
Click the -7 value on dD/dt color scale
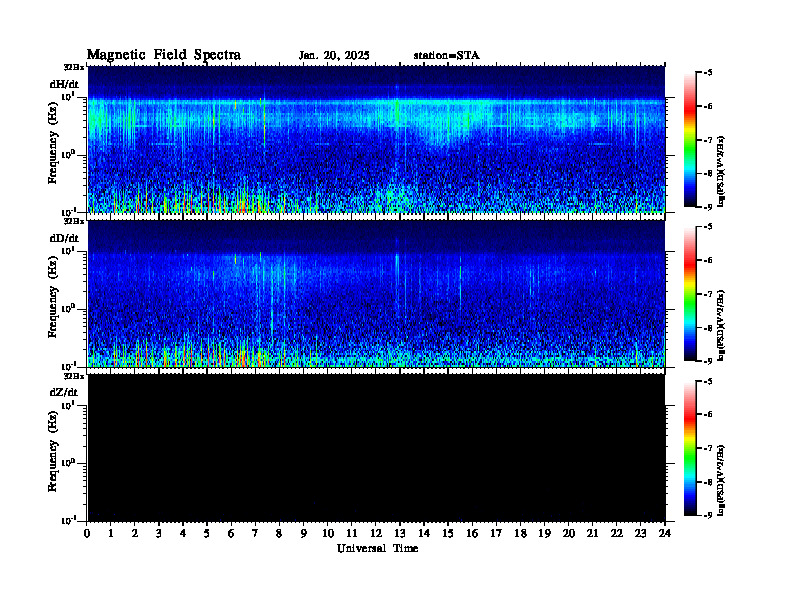click(709, 294)
